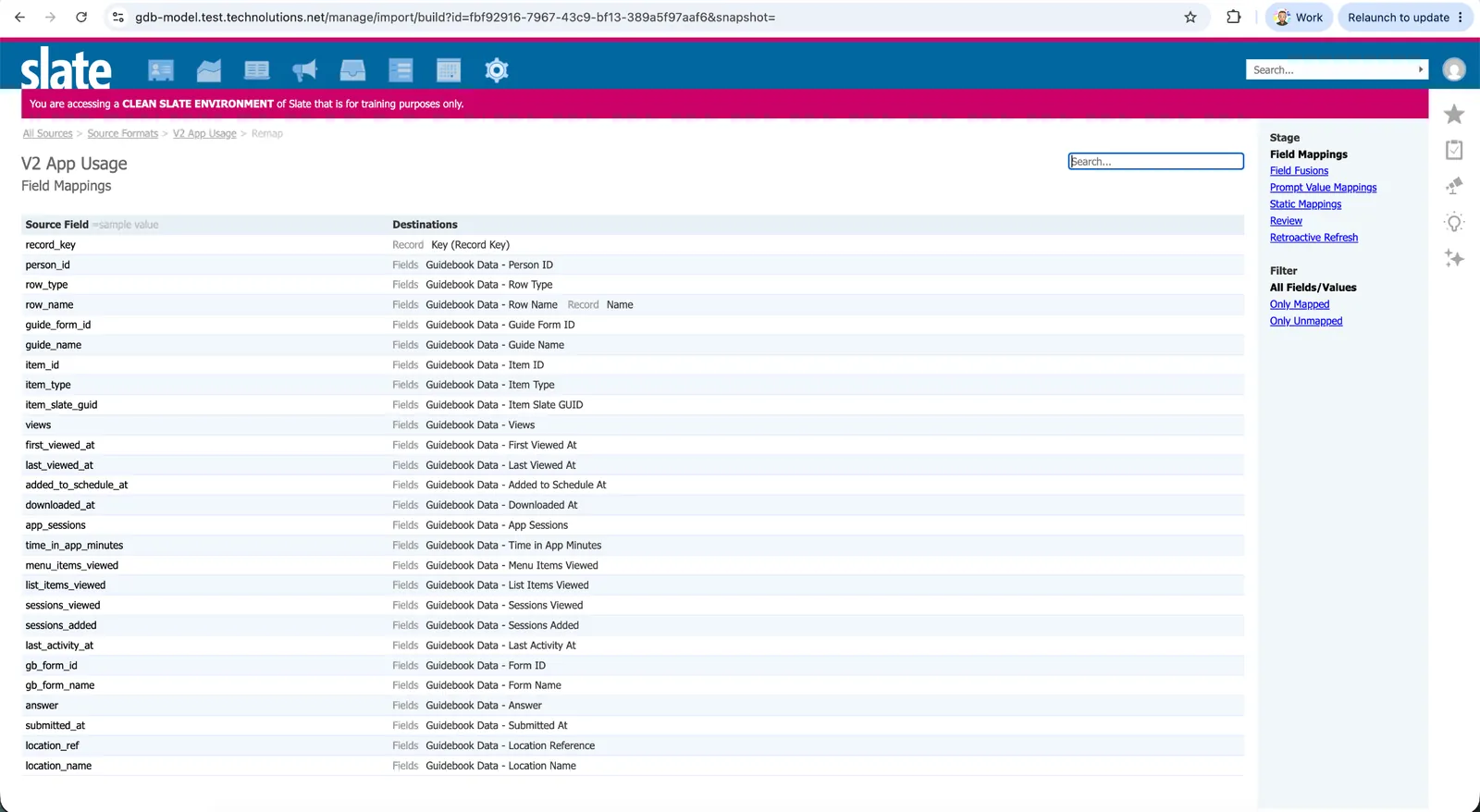Image resolution: width=1480 pixels, height=812 pixels.
Task: Open the Inbox tray icon
Action: click(x=352, y=70)
